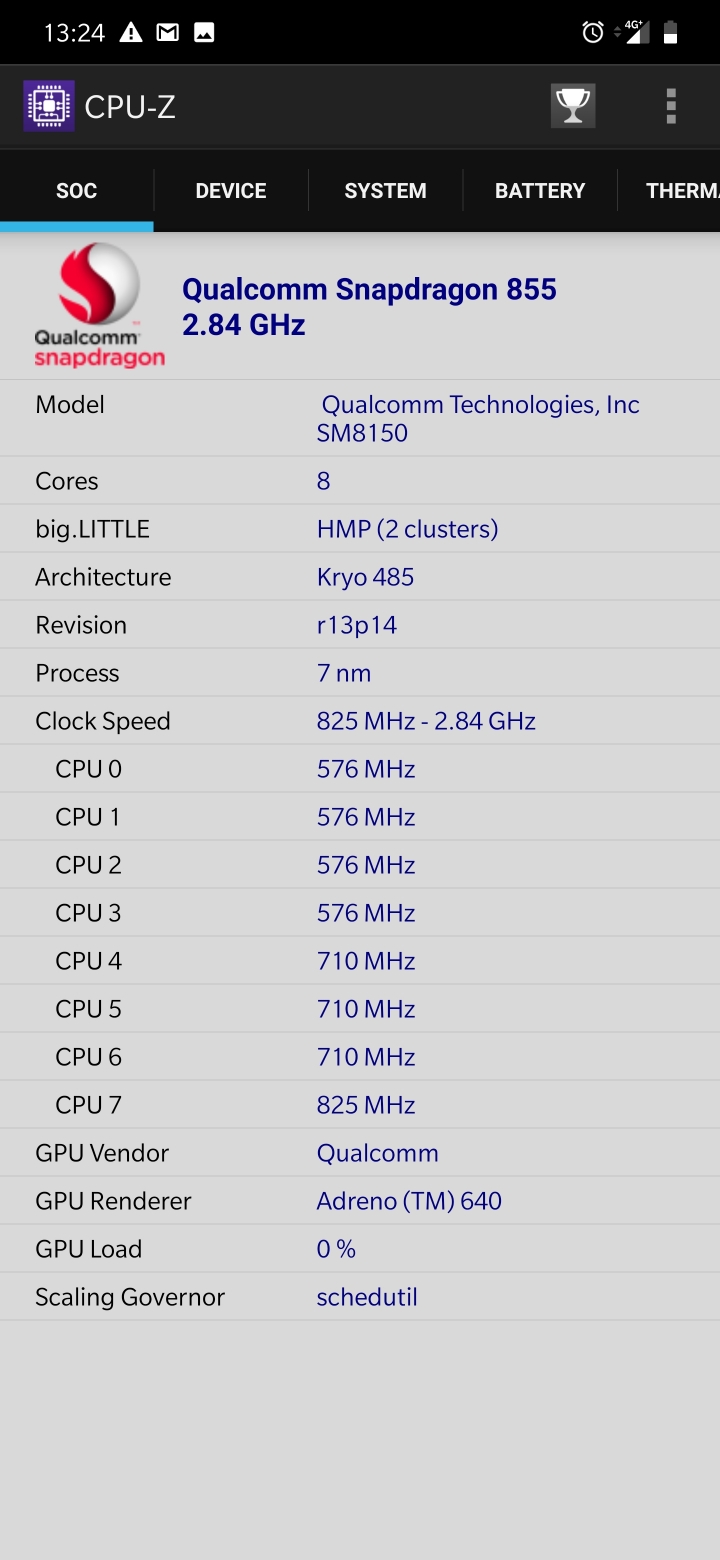Open the three-dot overflow menu

[x=671, y=106]
